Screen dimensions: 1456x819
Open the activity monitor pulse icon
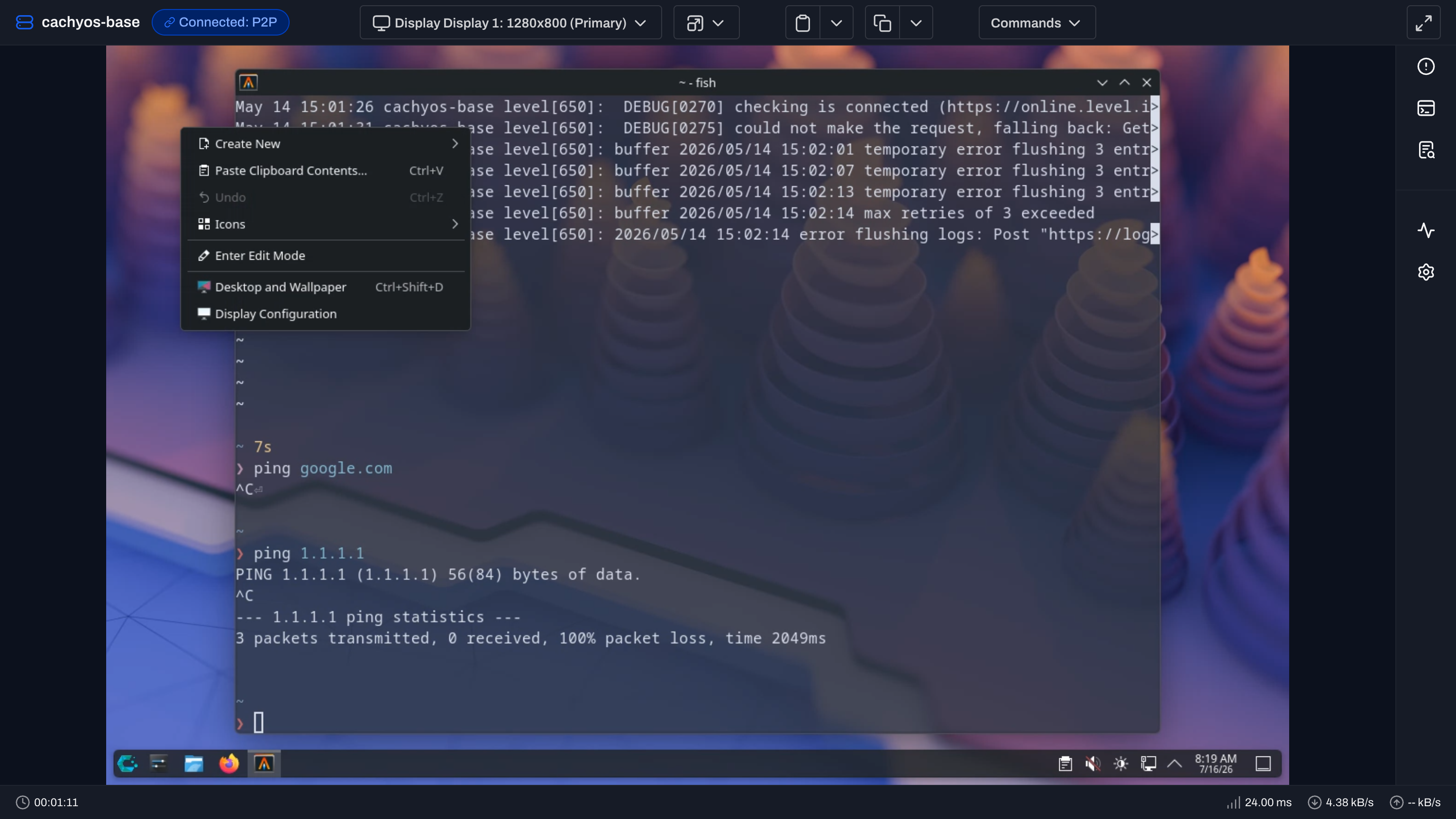click(x=1426, y=231)
